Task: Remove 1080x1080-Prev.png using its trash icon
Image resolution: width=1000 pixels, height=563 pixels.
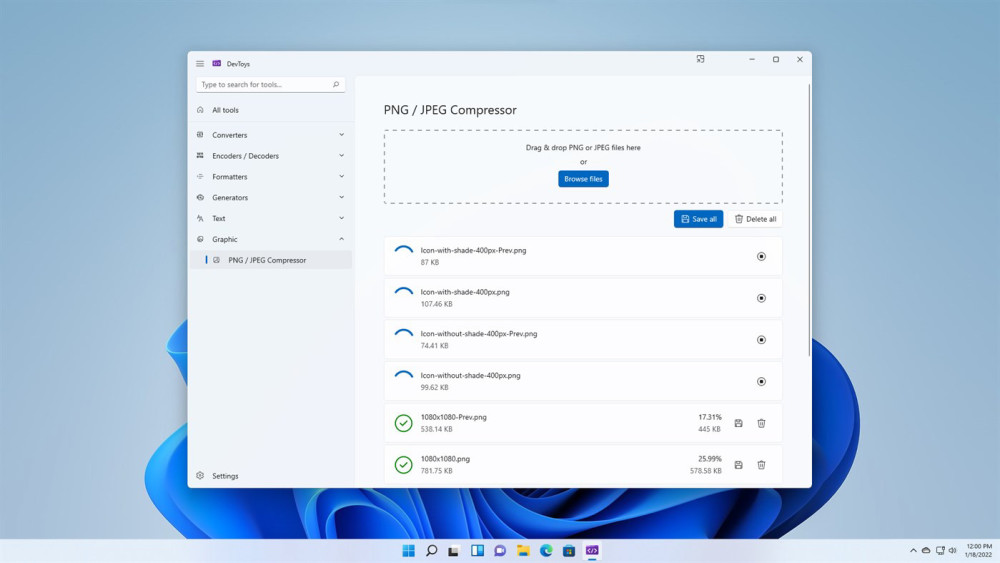Action: tap(761, 423)
